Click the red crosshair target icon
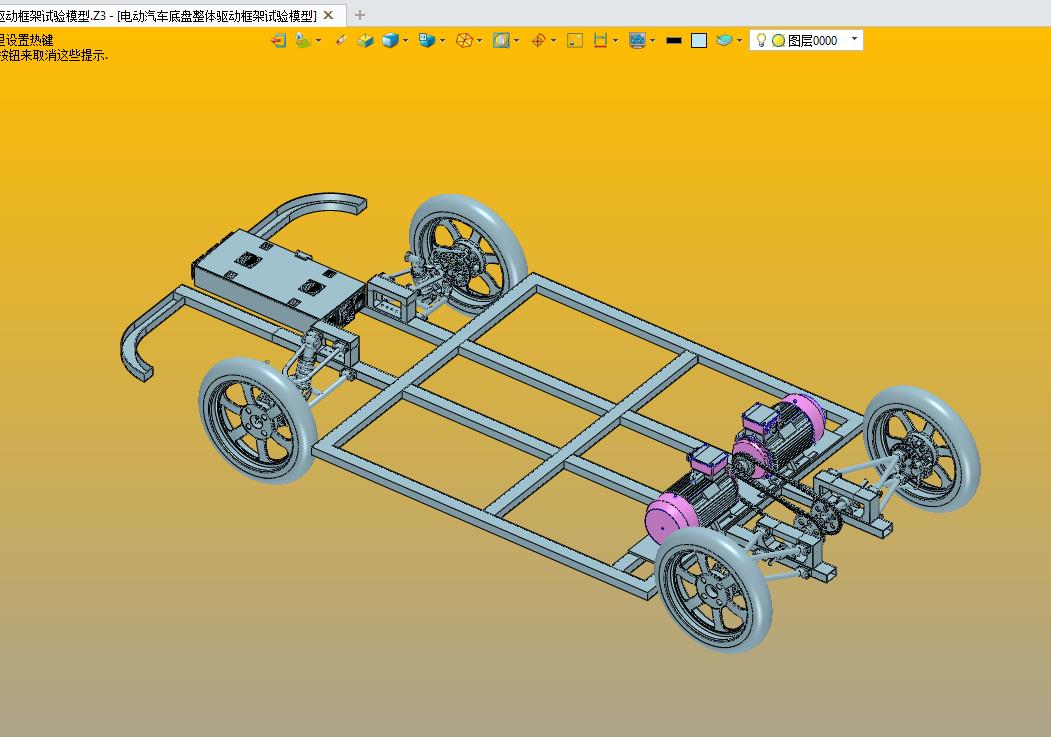This screenshot has height=737, width=1051. (x=538, y=40)
